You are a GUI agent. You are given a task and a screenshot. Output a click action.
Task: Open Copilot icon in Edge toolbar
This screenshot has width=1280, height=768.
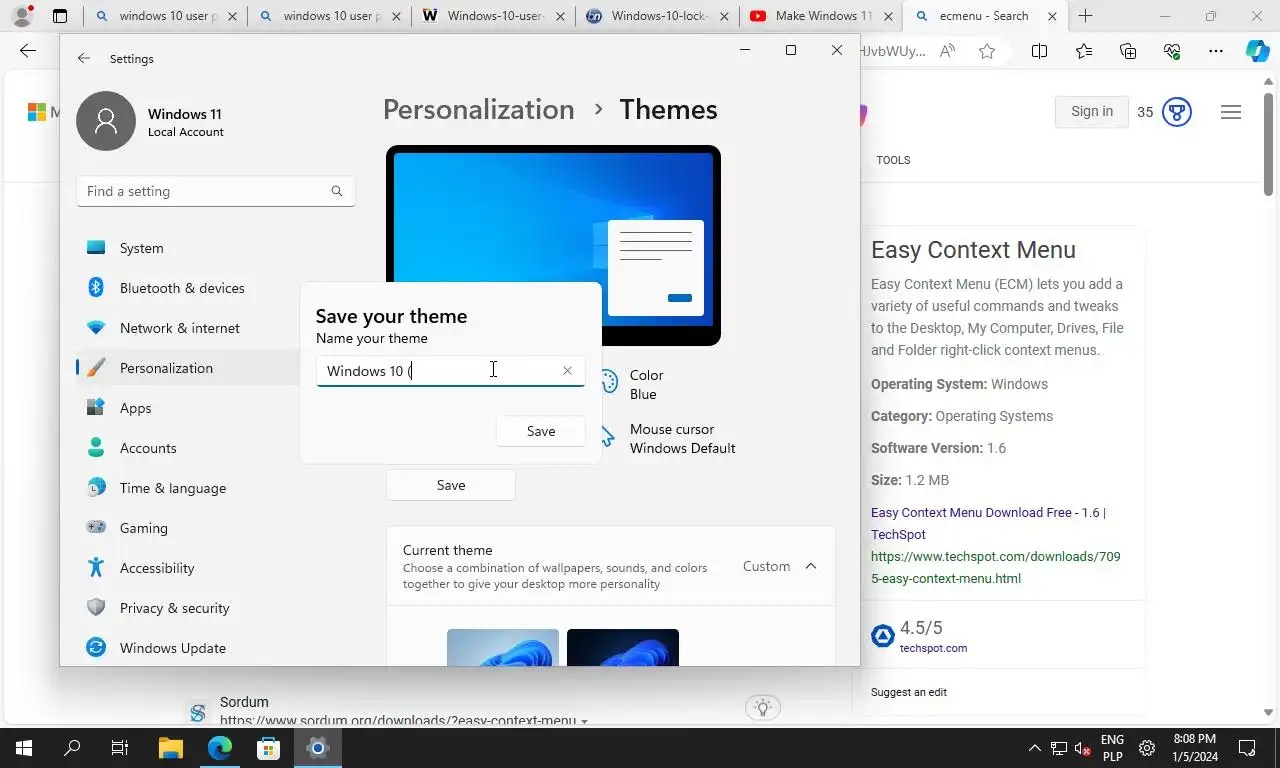(1257, 51)
